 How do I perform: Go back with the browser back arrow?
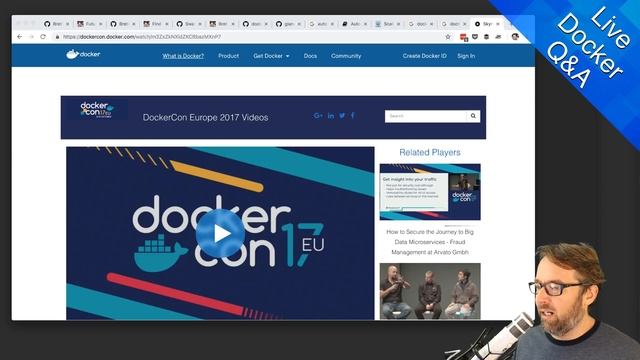click(20, 37)
